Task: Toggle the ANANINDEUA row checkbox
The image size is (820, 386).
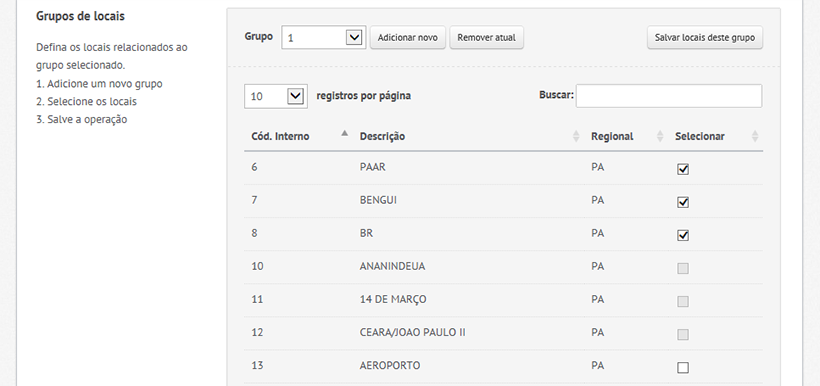Action: click(683, 268)
